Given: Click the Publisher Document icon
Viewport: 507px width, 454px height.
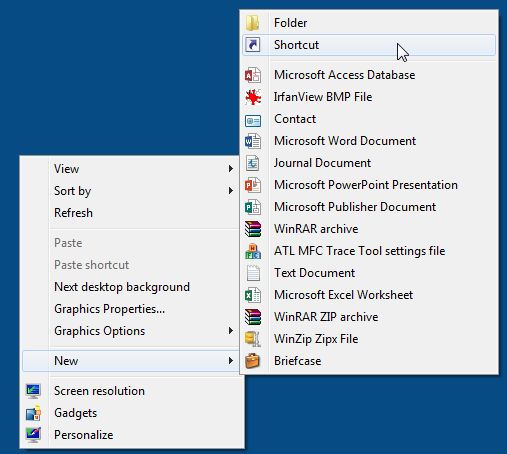Looking at the screenshot, I should [x=253, y=207].
